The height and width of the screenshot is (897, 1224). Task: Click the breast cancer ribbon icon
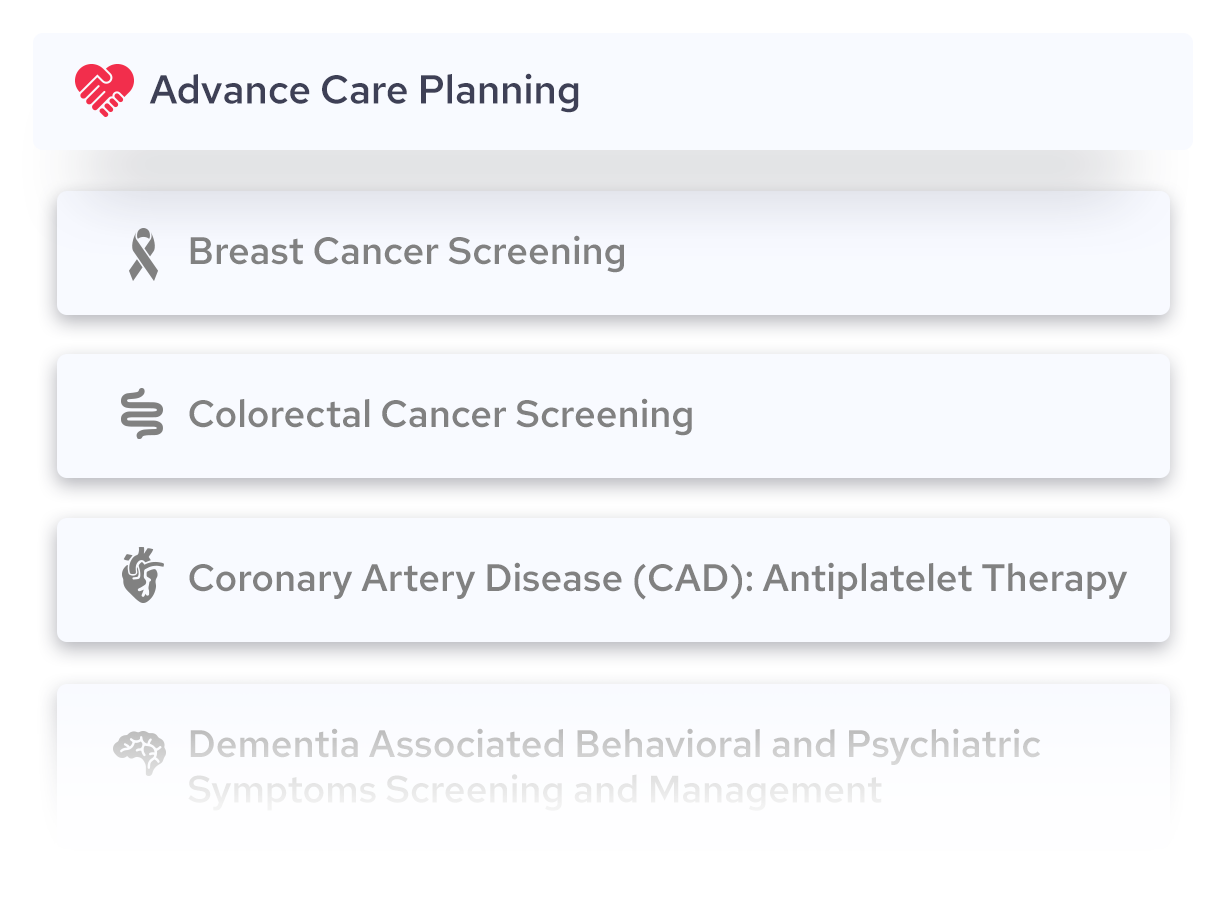(x=143, y=254)
